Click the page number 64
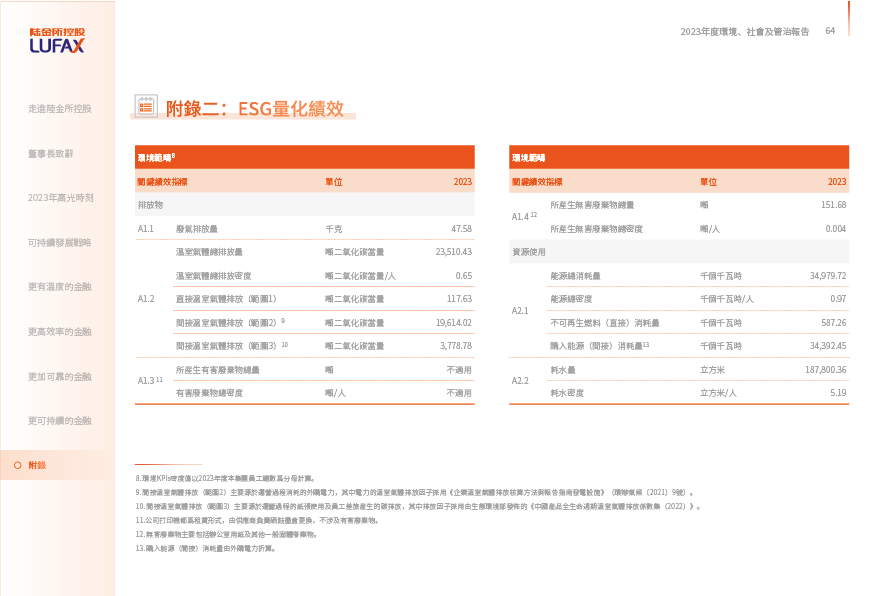The height and width of the screenshot is (596, 894). [830, 31]
